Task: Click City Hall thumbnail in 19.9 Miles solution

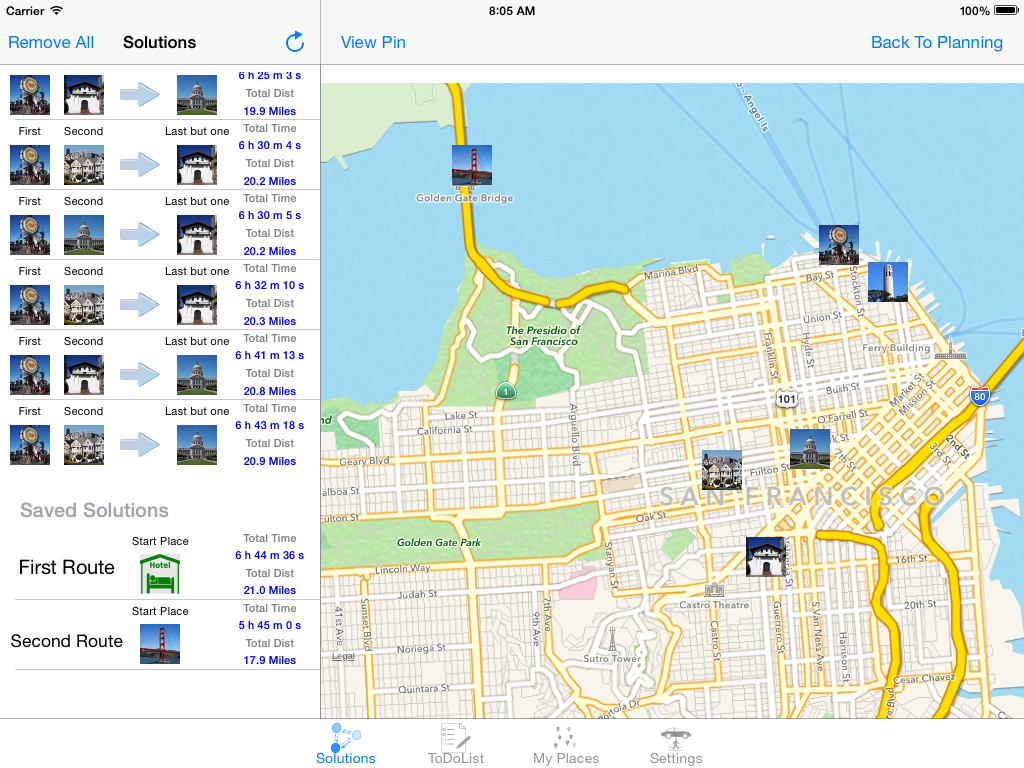Action: (x=197, y=95)
